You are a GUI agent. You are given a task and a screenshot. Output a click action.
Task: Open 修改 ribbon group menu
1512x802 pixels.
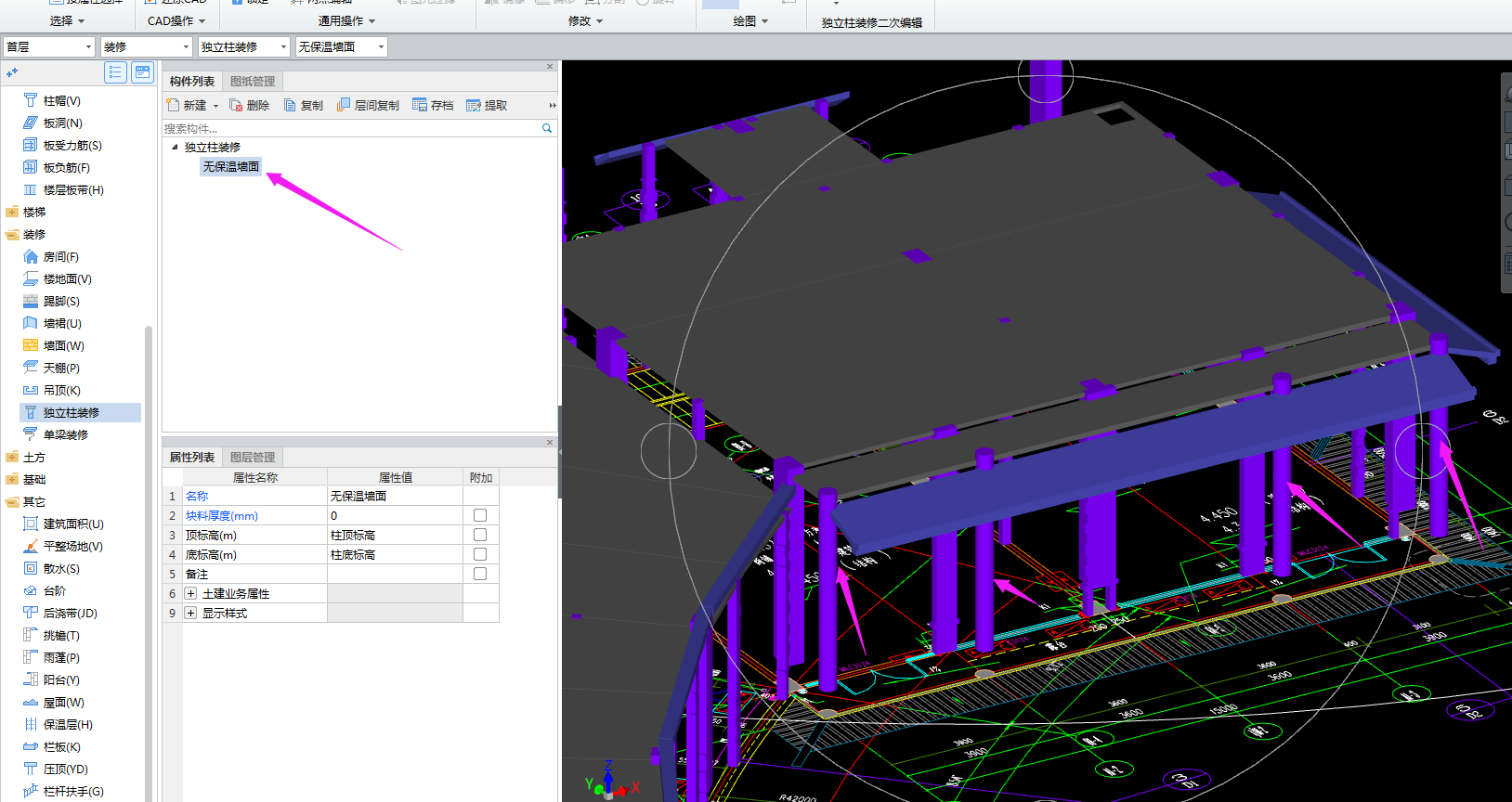[585, 20]
